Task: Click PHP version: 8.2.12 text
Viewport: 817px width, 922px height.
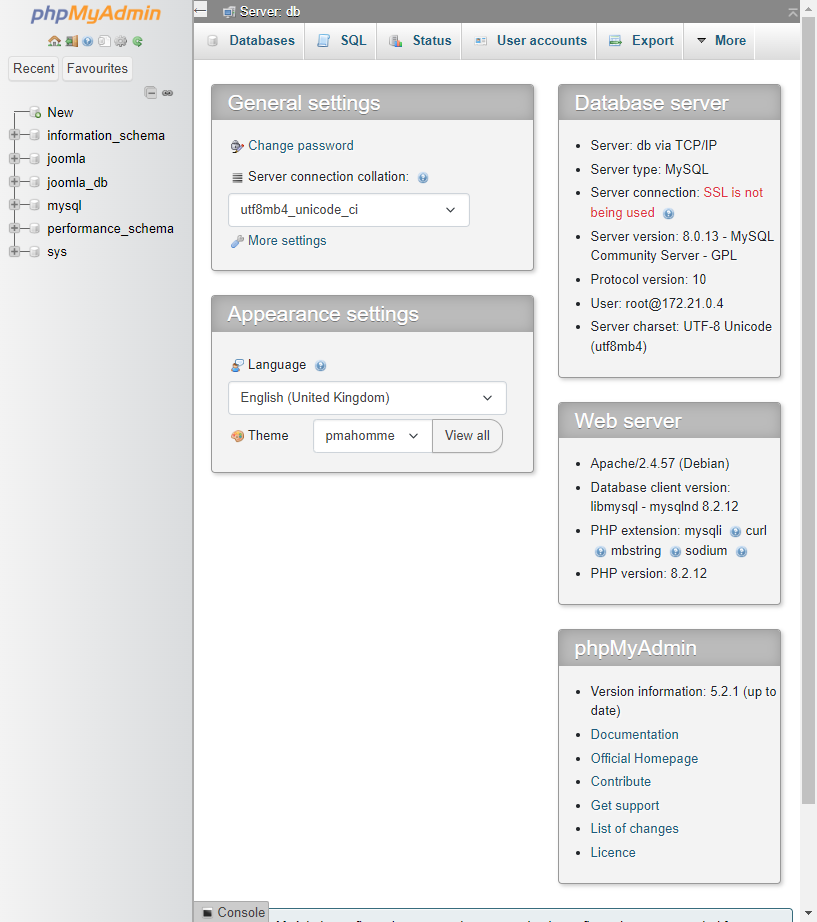Action: (649, 573)
